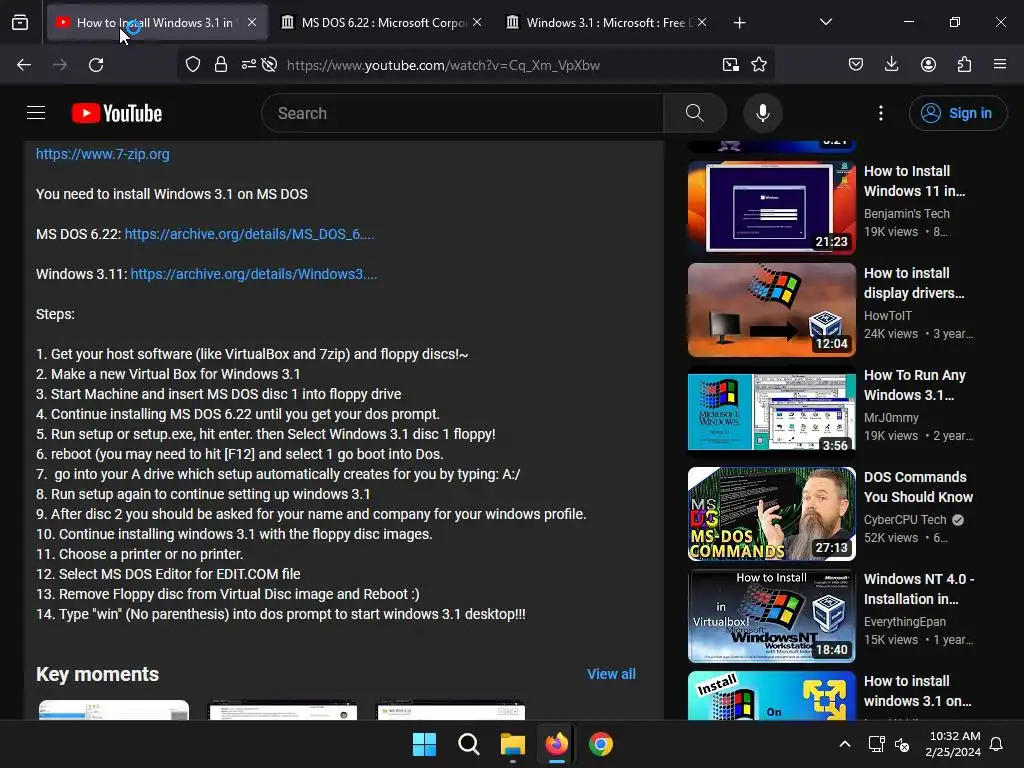The width and height of the screenshot is (1024, 768).
Task: Open the third key moment thumbnail
Action: tap(451, 710)
